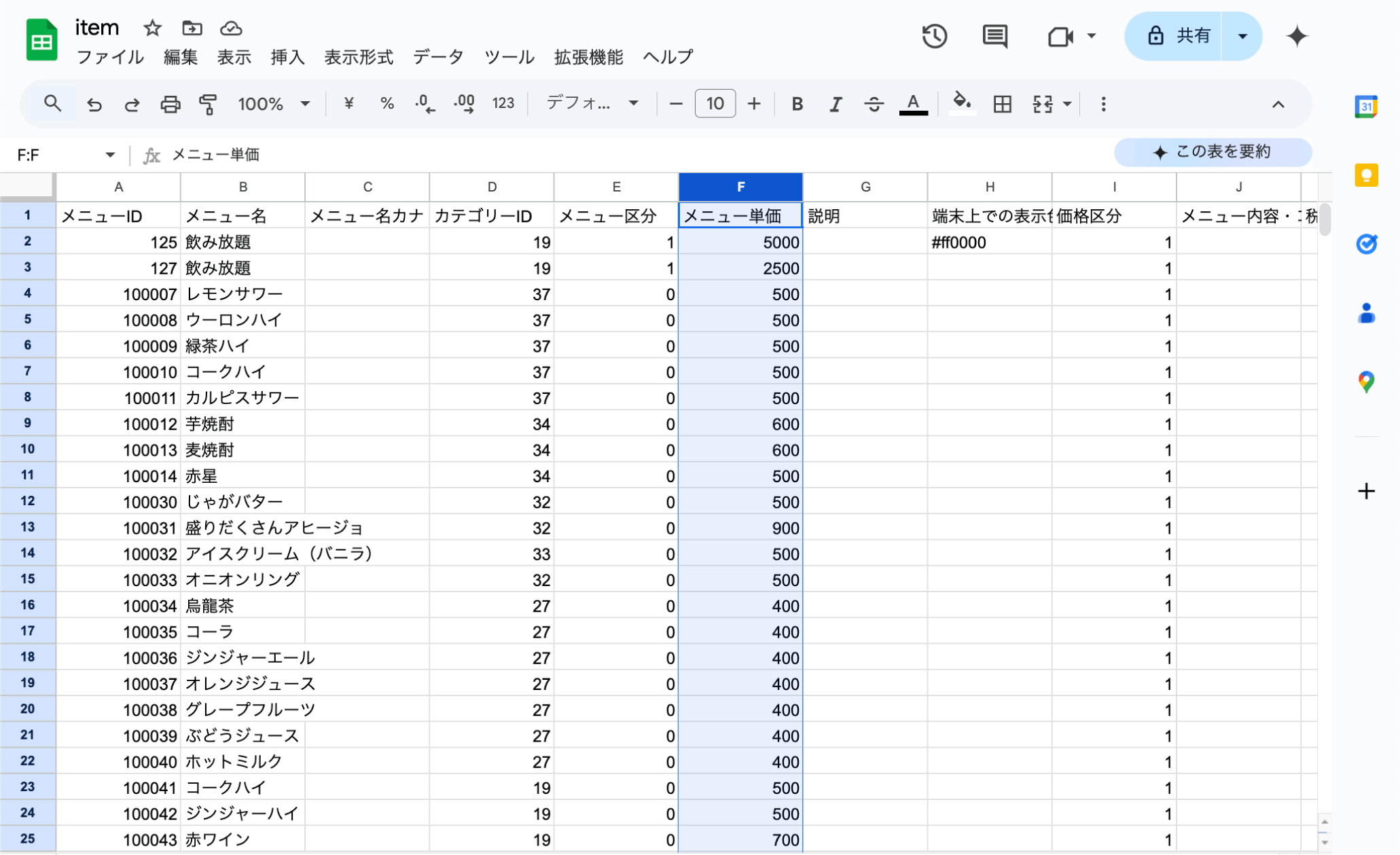Open the 表示 menu
Image resolution: width=1400 pixels, height=855 pixels.
pos(234,57)
